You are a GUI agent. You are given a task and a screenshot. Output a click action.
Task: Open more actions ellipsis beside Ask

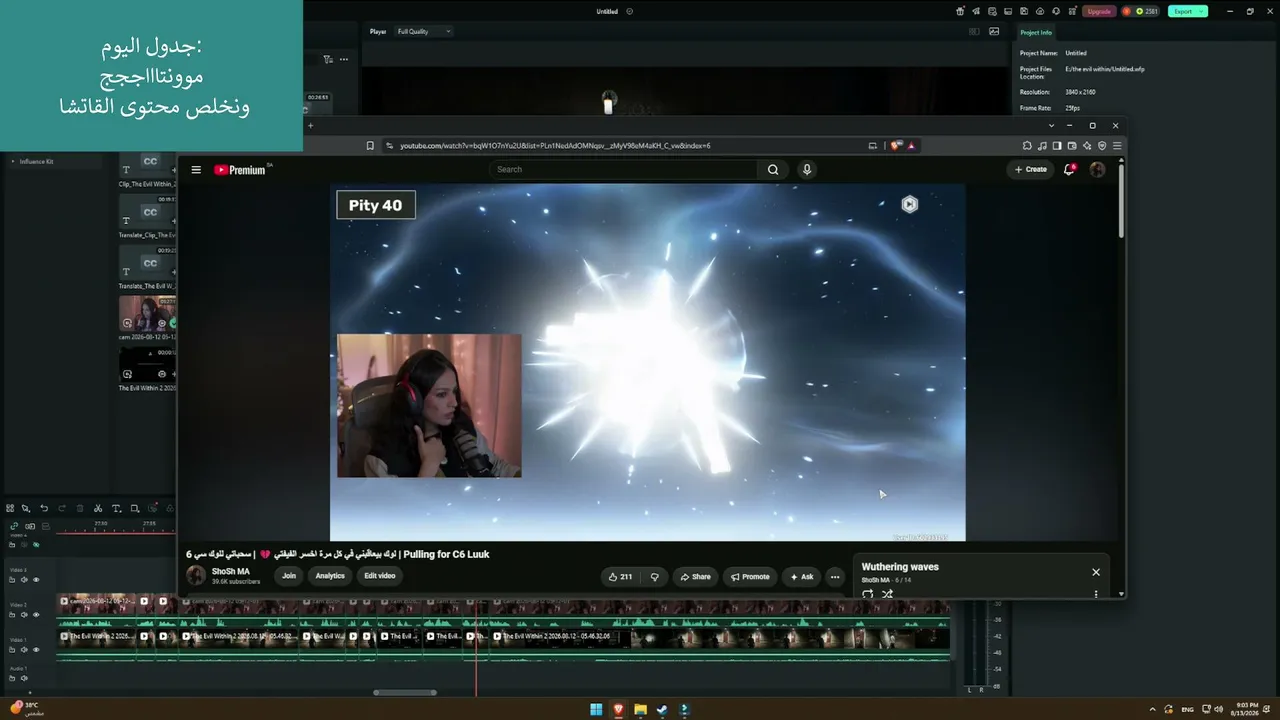pyautogui.click(x=835, y=577)
